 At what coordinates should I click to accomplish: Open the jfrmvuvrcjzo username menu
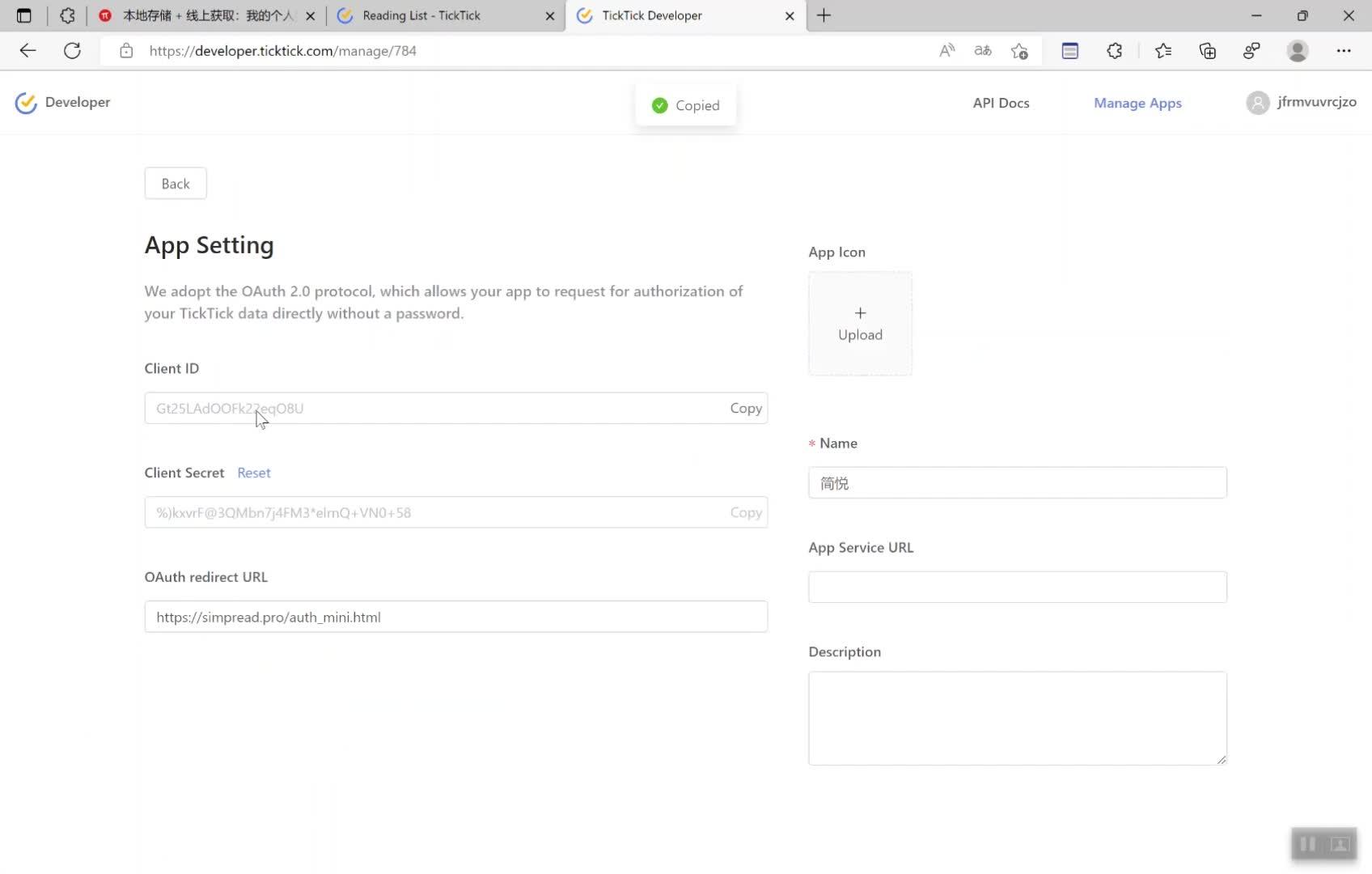(x=1317, y=102)
